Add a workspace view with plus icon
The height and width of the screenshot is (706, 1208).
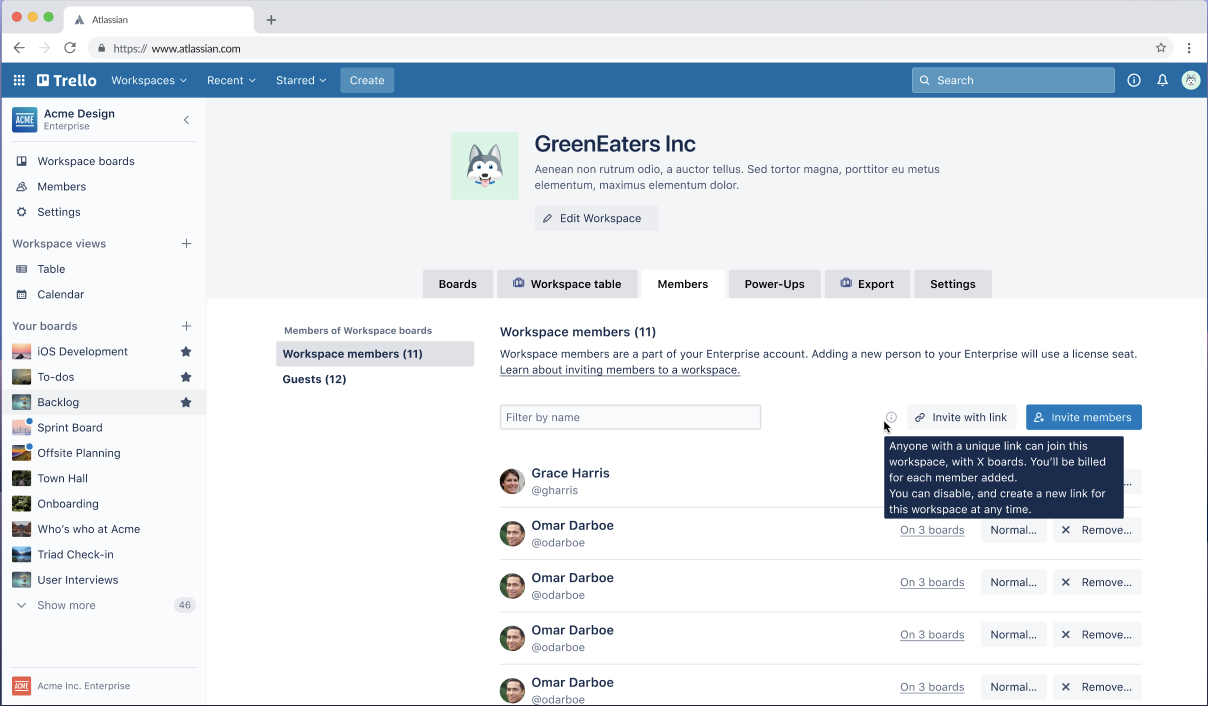tap(186, 244)
